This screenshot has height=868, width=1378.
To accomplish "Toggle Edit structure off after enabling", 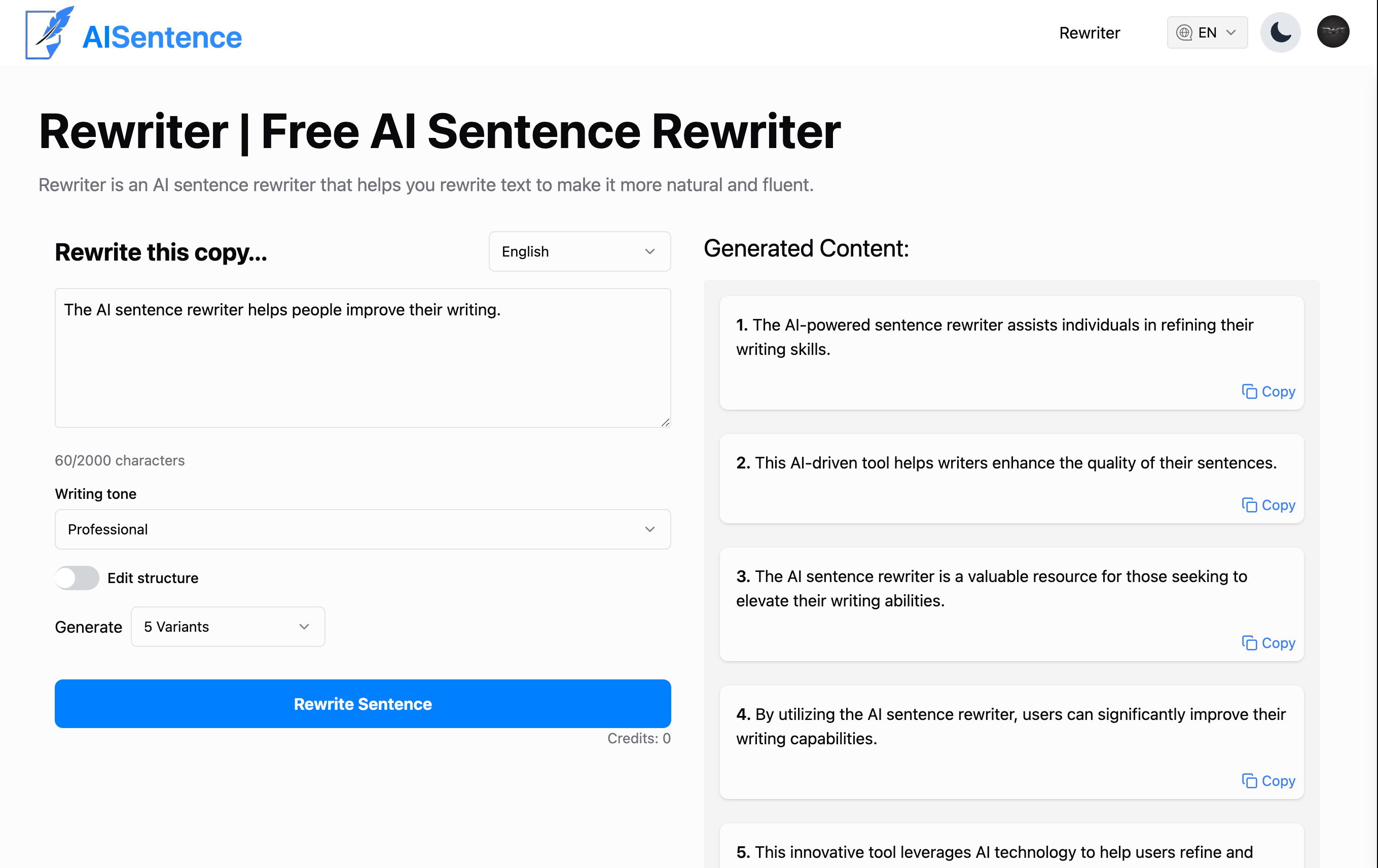I will pos(77,578).
